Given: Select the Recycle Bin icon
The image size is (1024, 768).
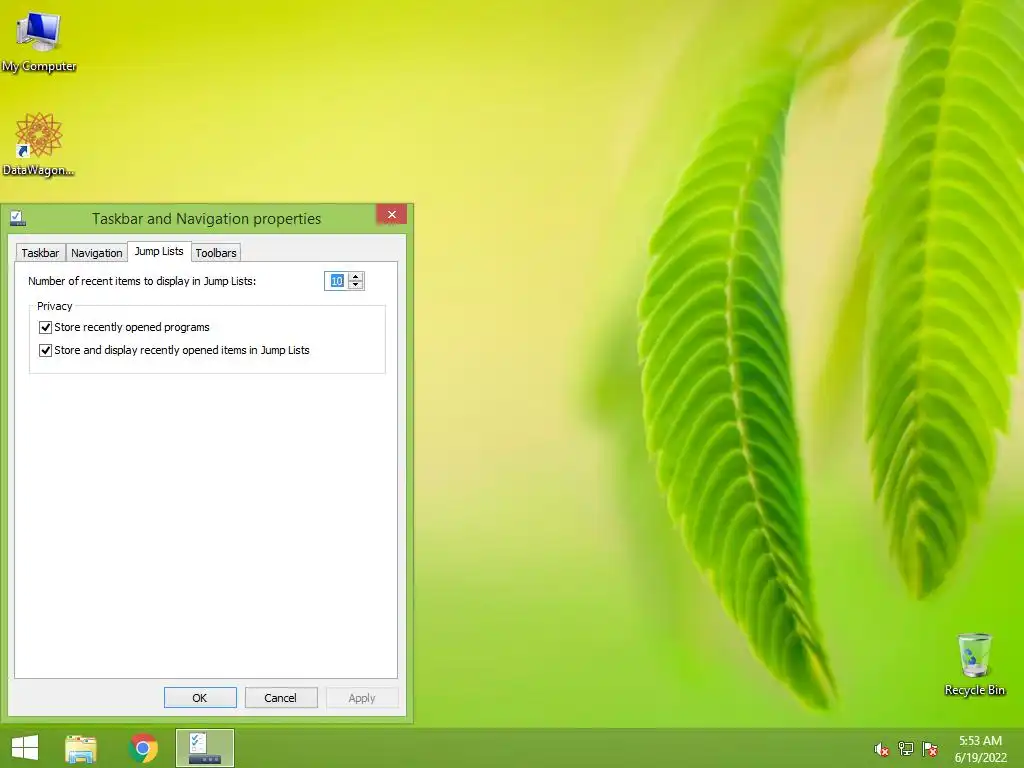Looking at the screenshot, I should click(974, 664).
